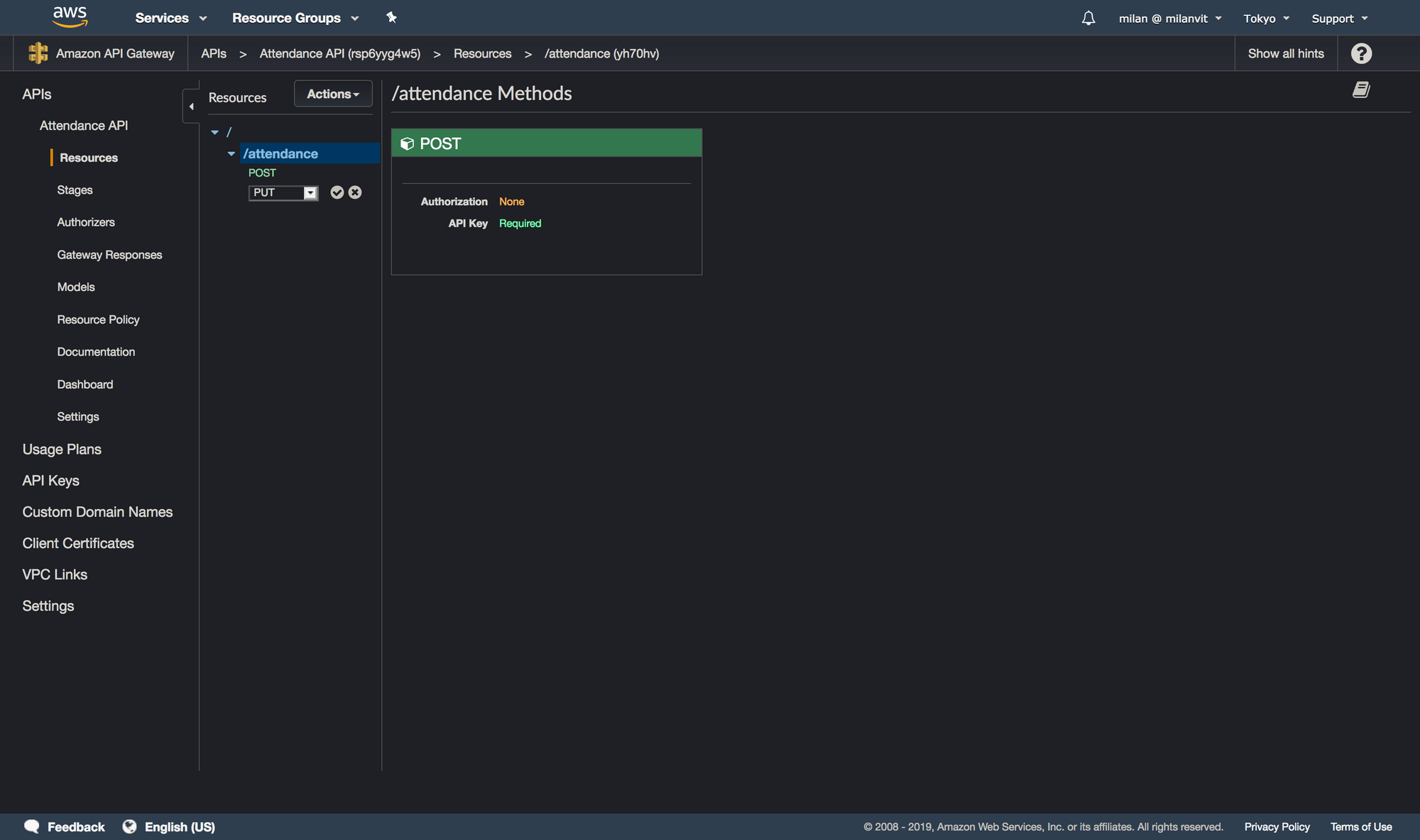Image resolution: width=1420 pixels, height=840 pixels.
Task: Open the POST method header card
Action: tap(547, 143)
